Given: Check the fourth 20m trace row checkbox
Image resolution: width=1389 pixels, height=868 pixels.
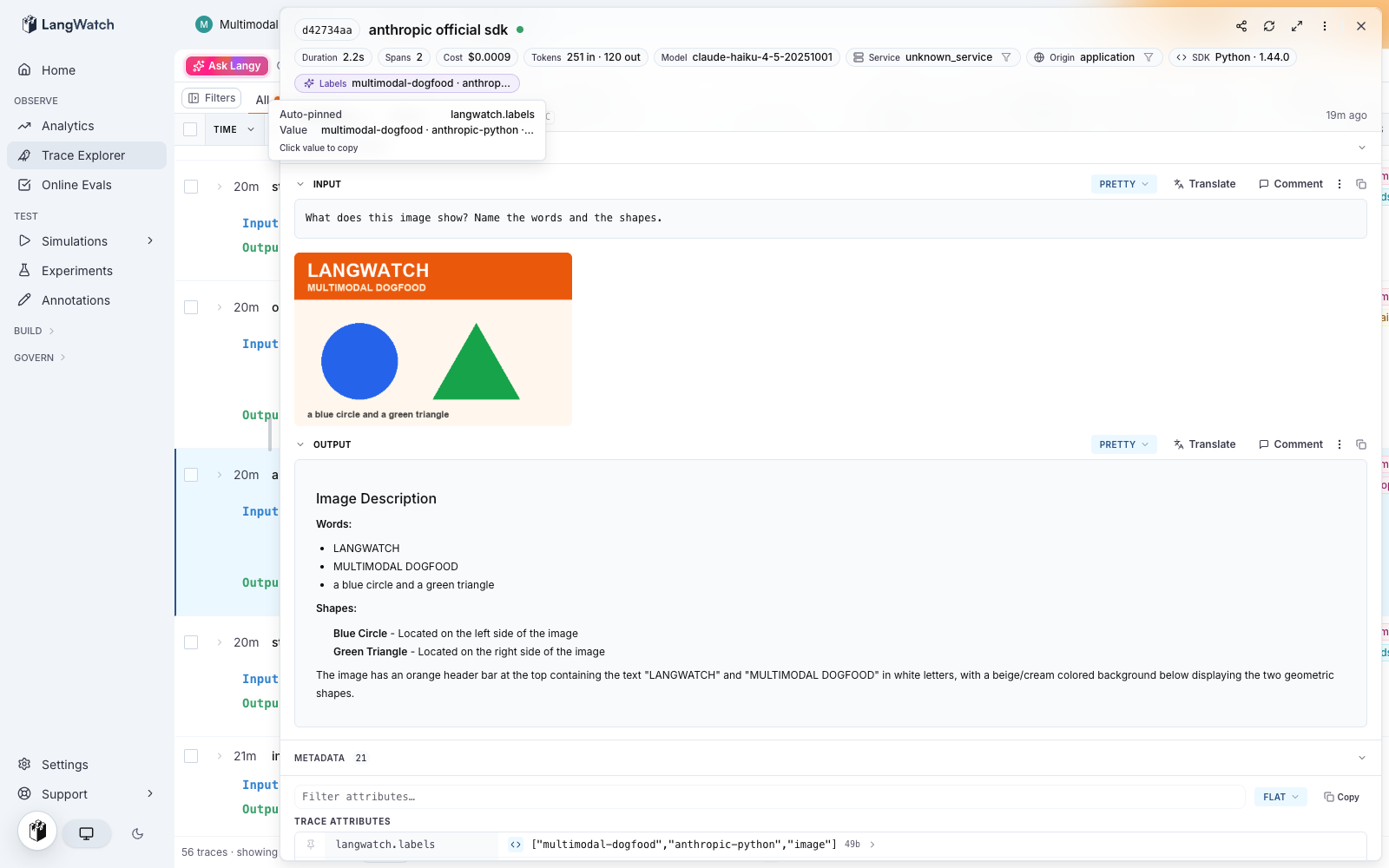Looking at the screenshot, I should (x=191, y=642).
